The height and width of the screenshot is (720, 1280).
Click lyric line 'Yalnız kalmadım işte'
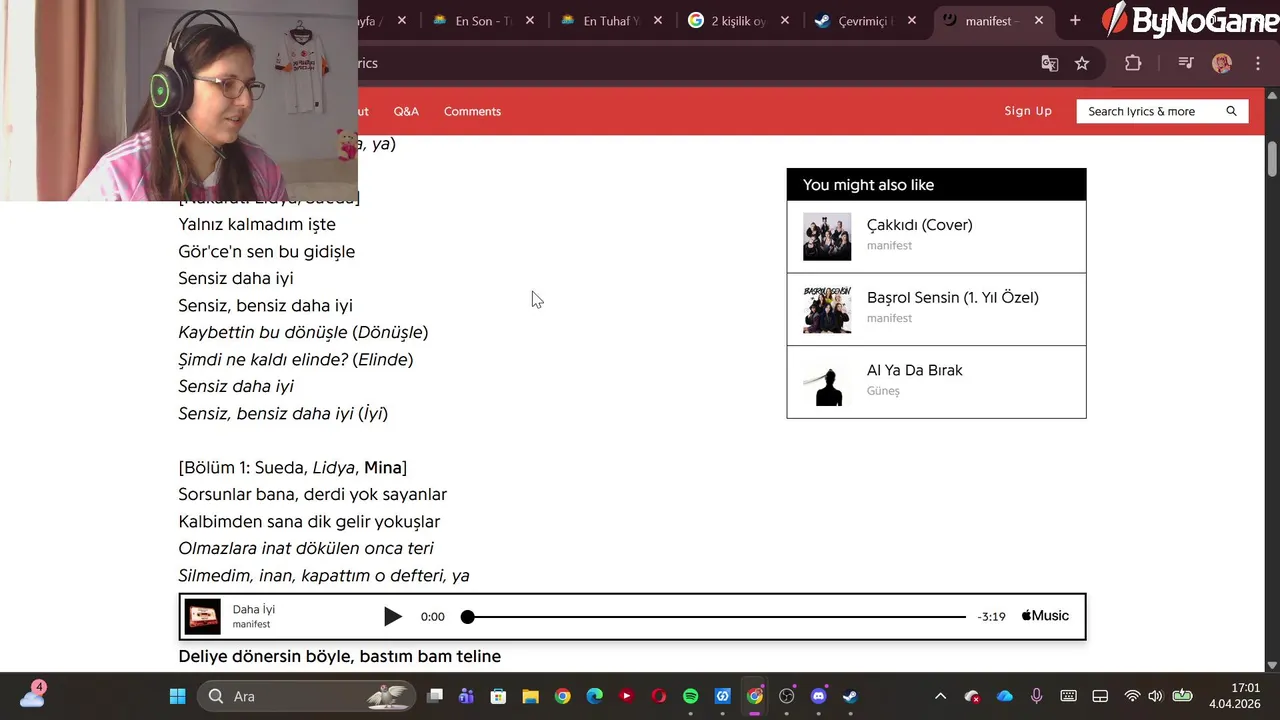coord(257,224)
